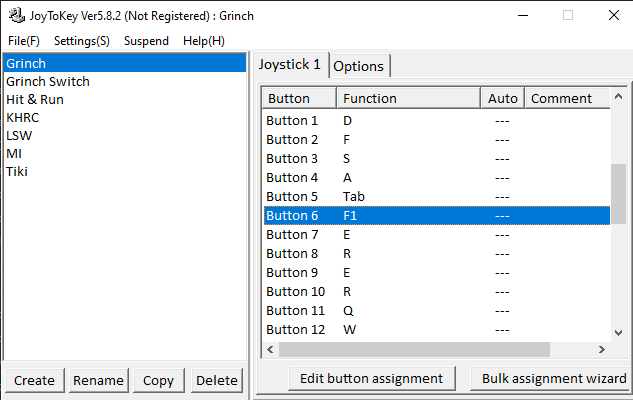Click the left arrow of the horizontal scrollbar
Screen dimensions: 633x400
point(270,350)
